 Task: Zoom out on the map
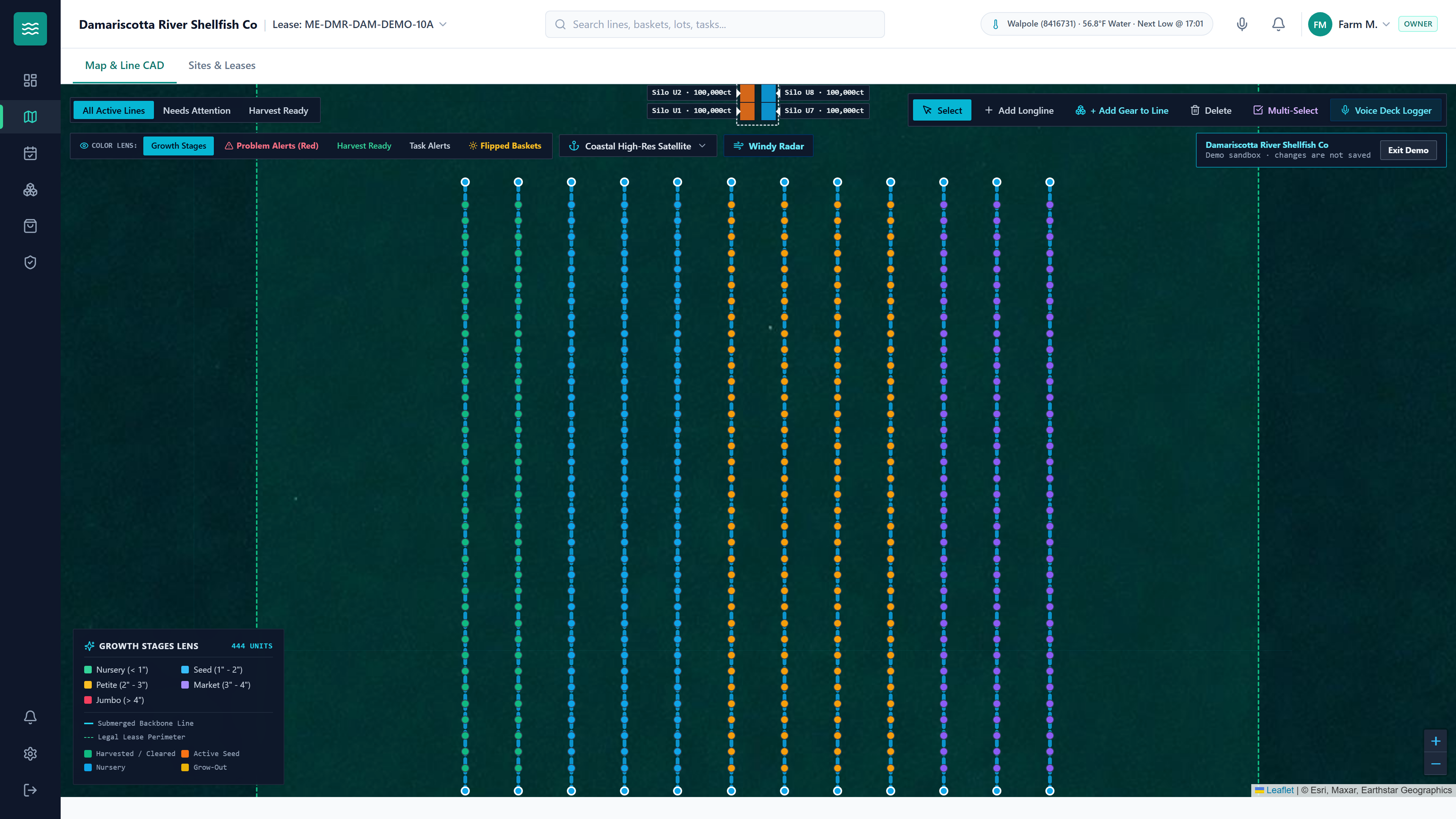click(1435, 764)
